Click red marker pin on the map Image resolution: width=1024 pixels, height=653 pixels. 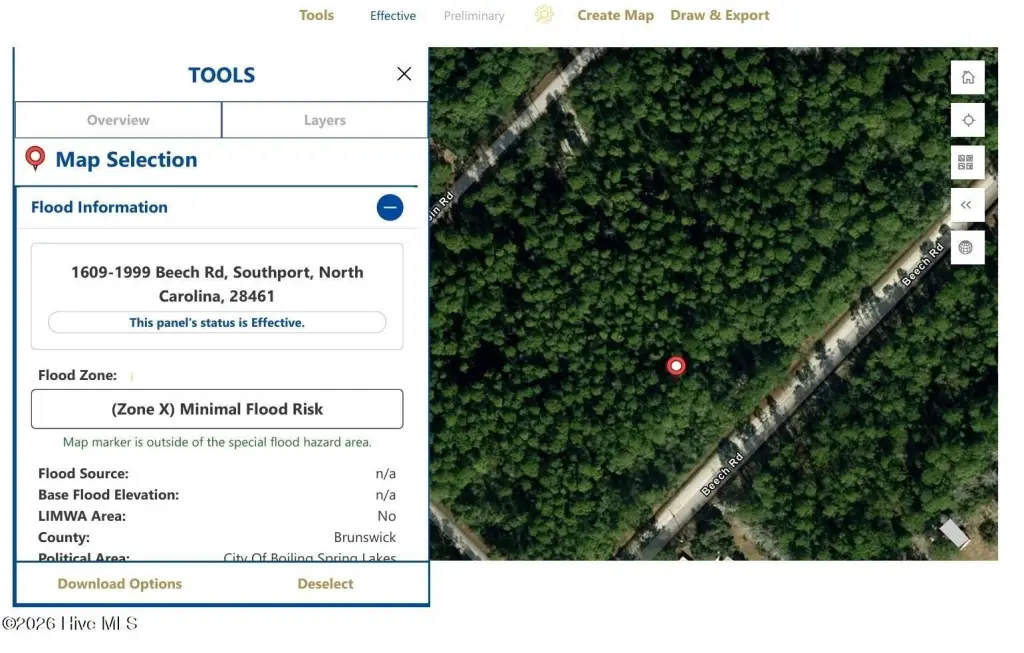[676, 366]
